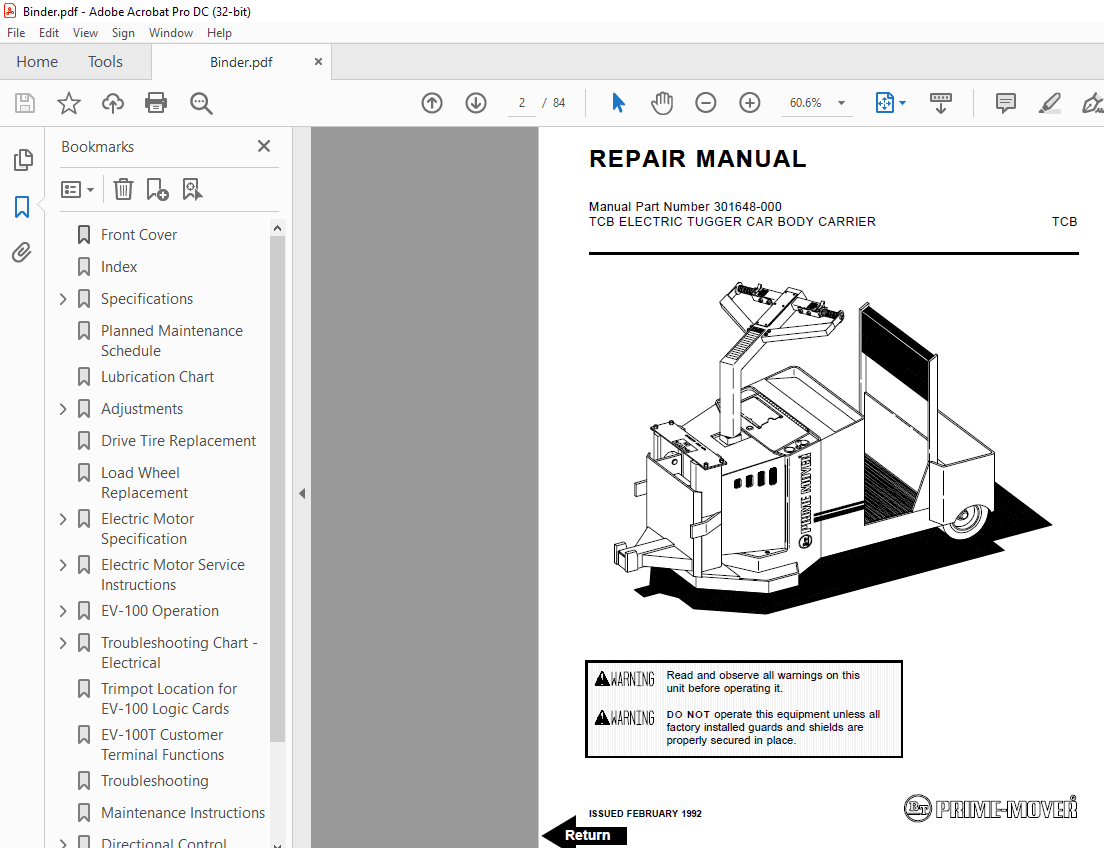The image size is (1104, 848).
Task: Collapse the navigation pane arrow
Action: point(302,493)
